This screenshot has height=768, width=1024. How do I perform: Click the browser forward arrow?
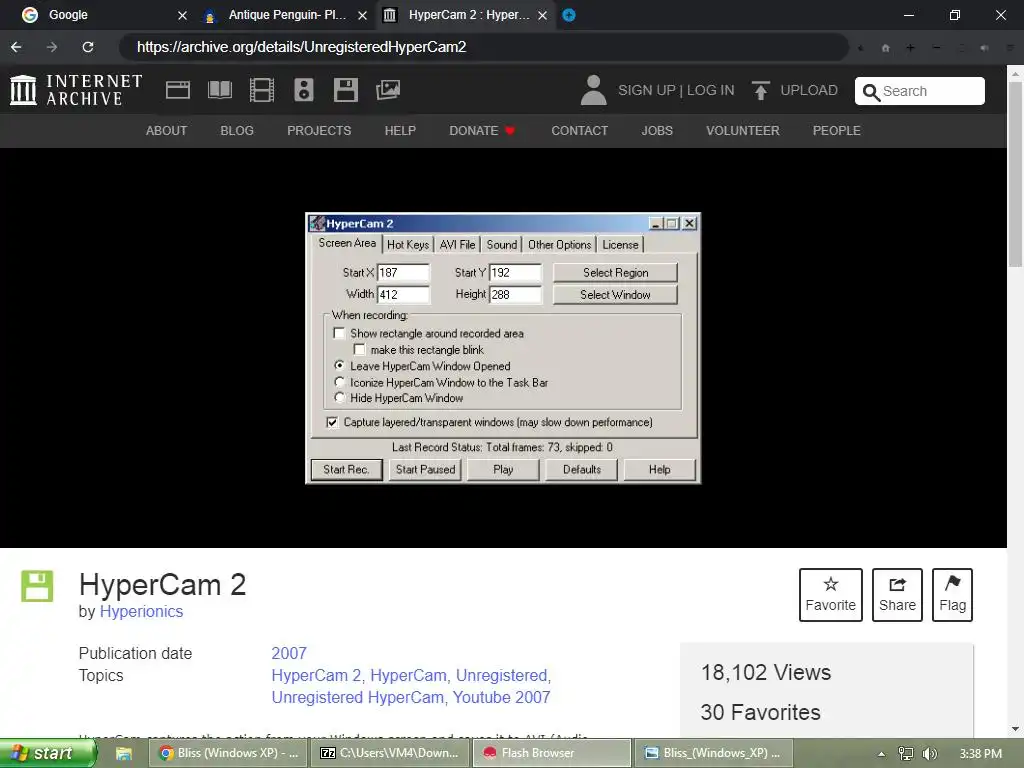52,47
